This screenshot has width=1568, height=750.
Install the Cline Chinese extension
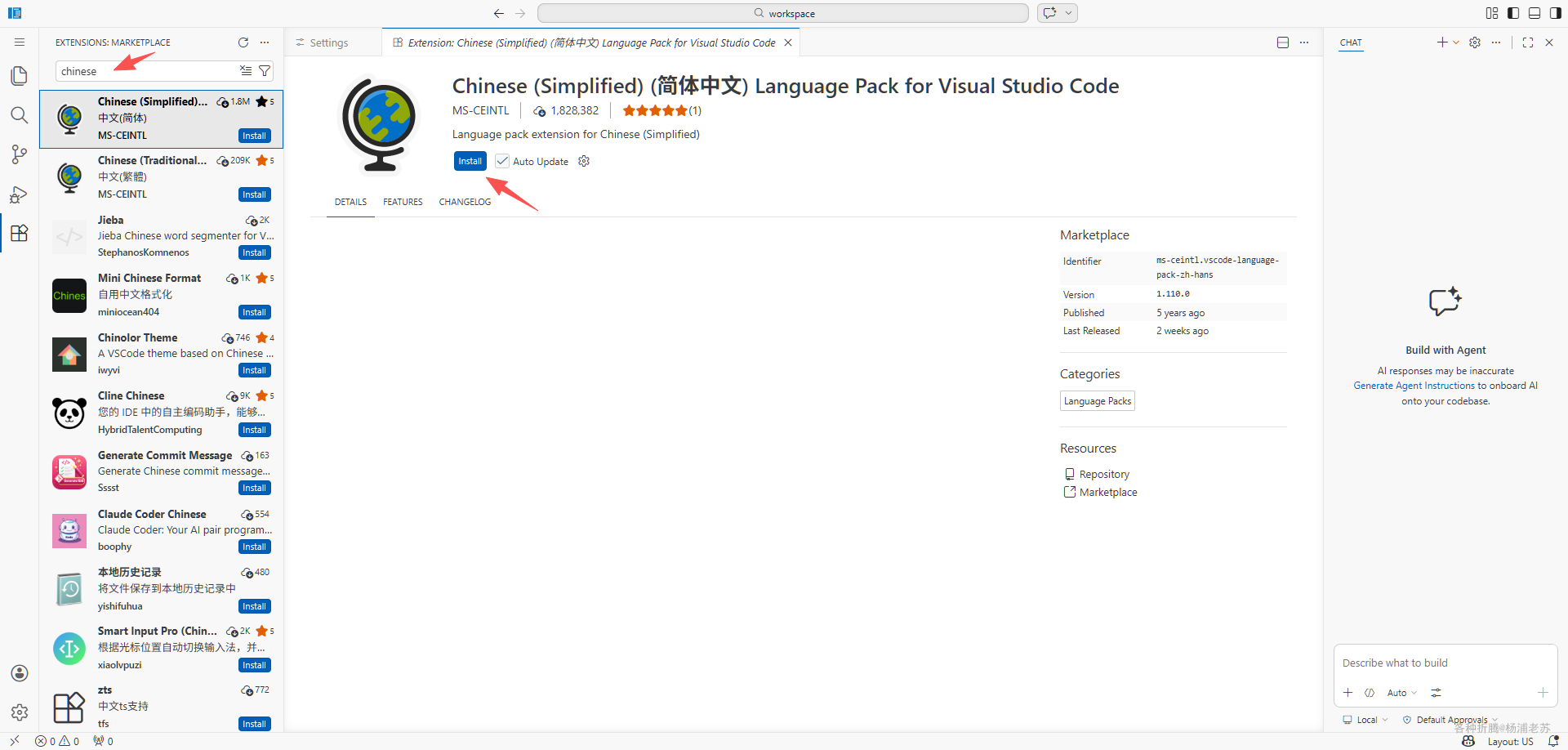click(x=255, y=430)
